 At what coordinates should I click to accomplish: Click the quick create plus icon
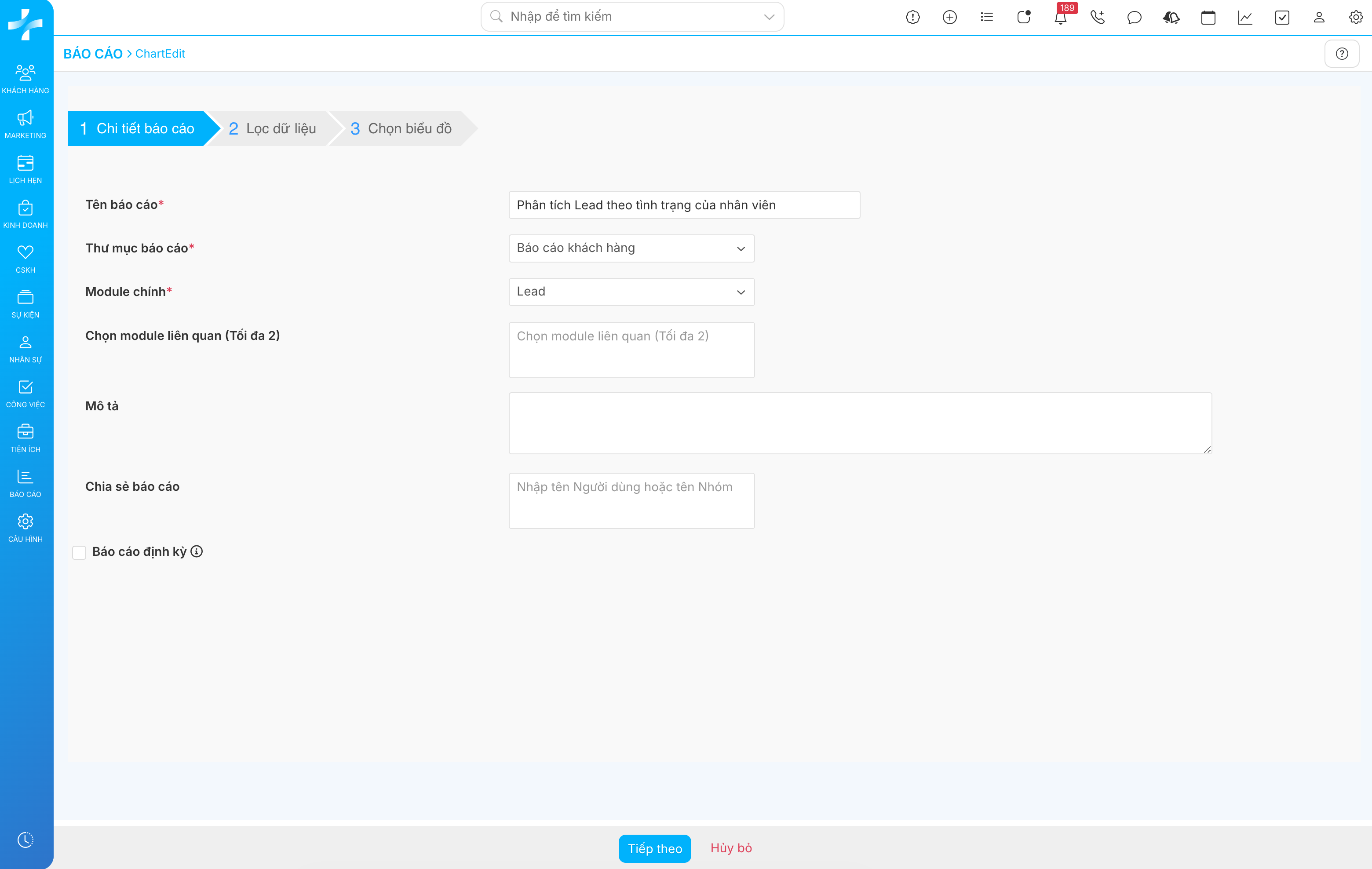coord(950,18)
